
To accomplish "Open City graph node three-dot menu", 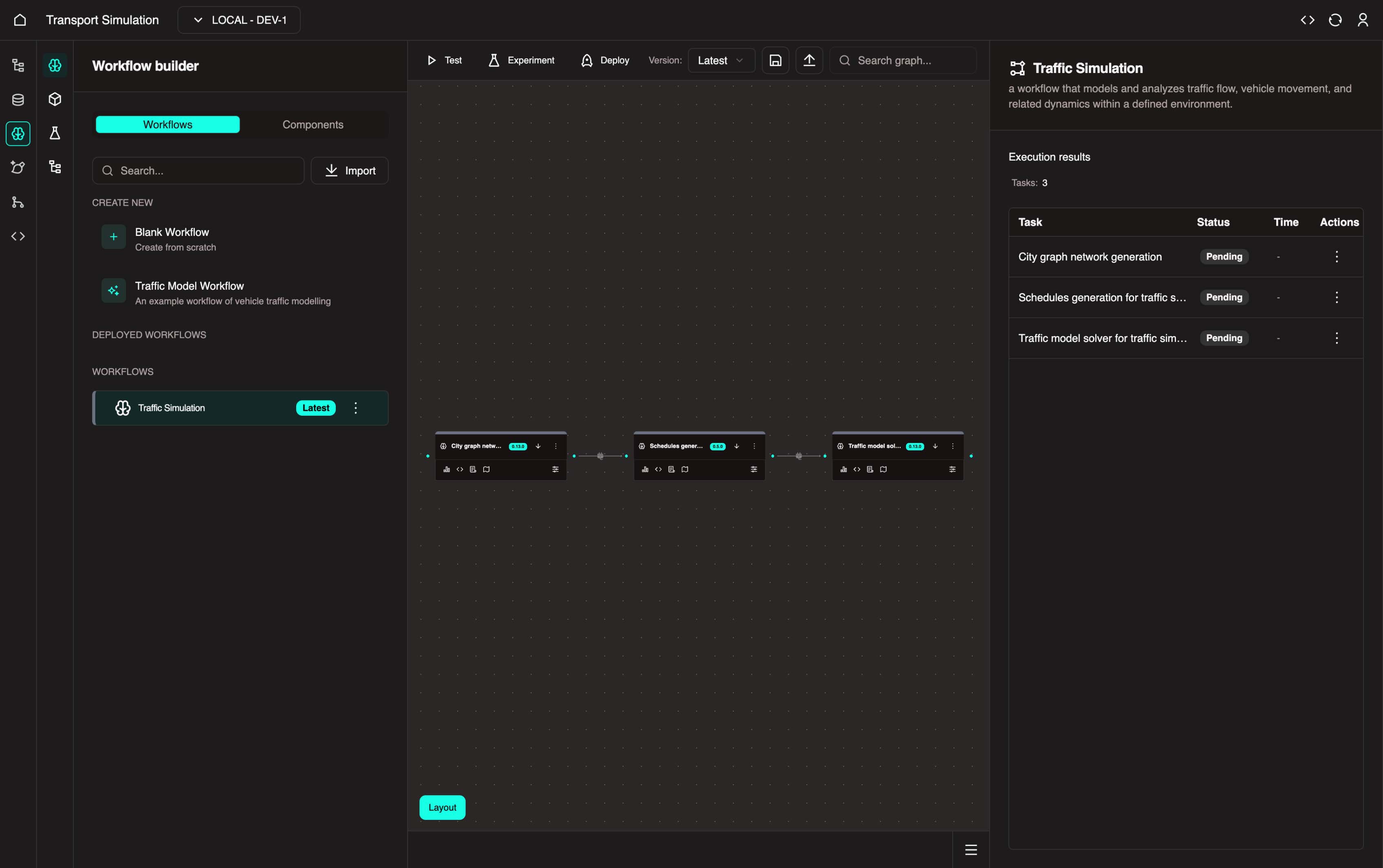I will pyautogui.click(x=555, y=446).
